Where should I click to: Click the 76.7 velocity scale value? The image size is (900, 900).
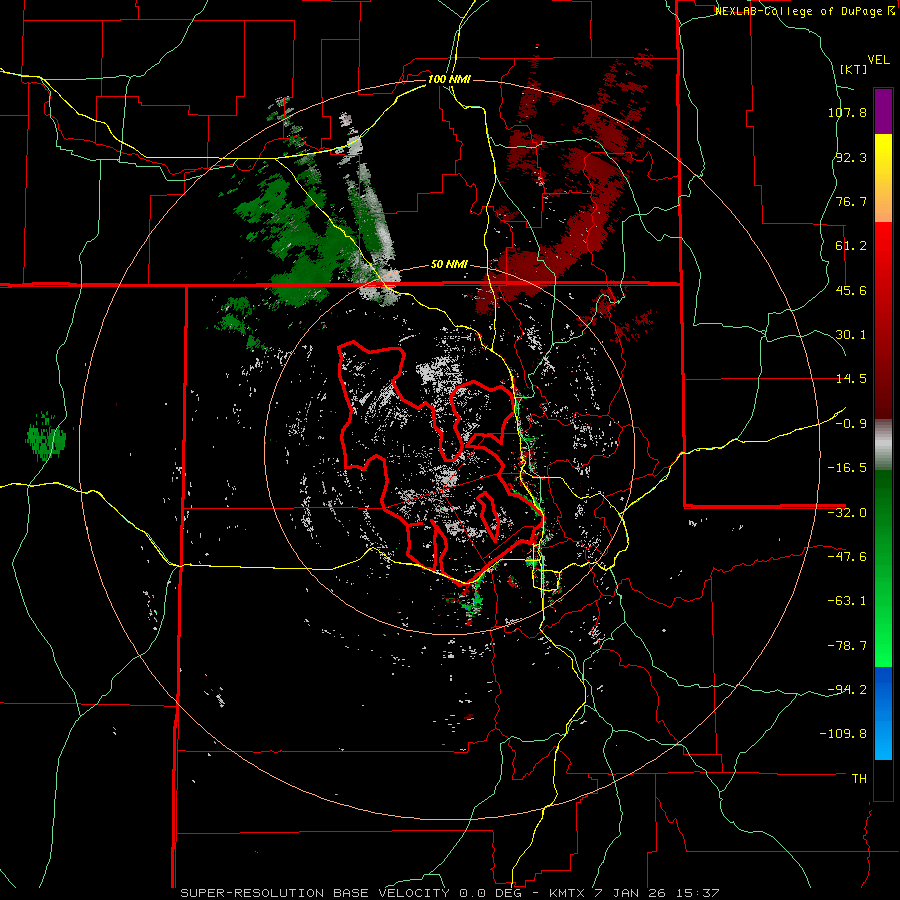pos(851,201)
